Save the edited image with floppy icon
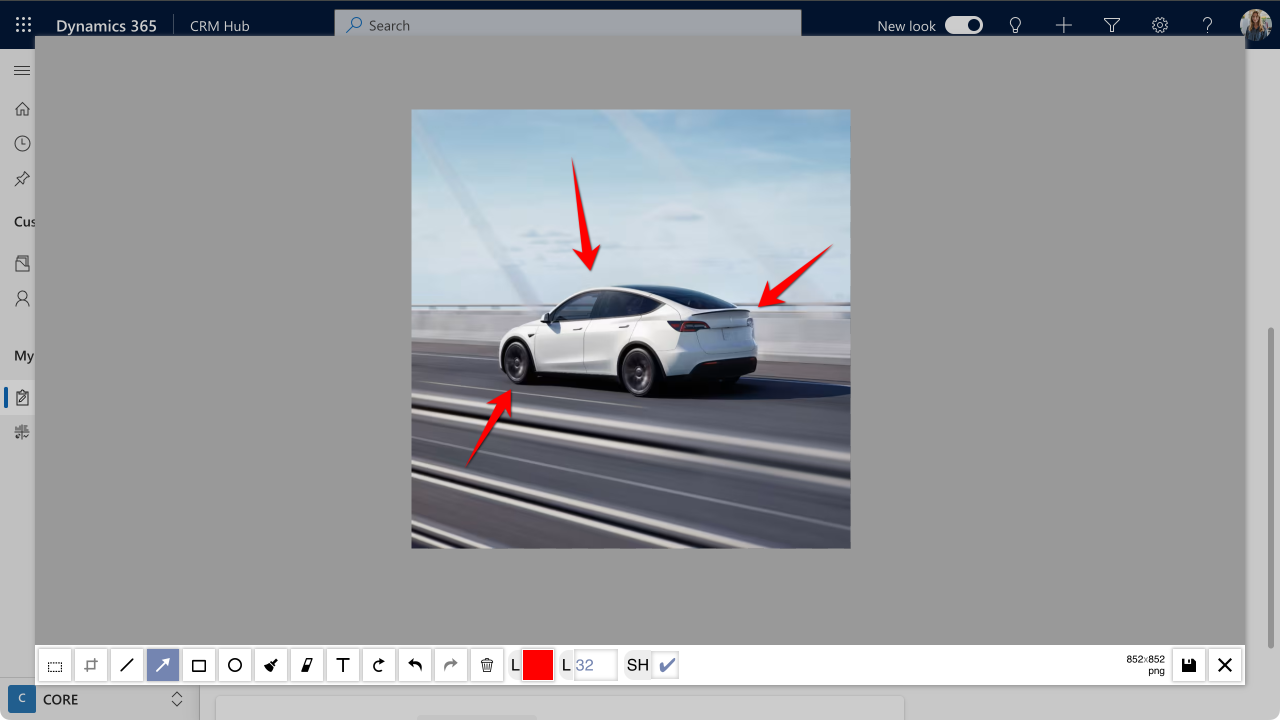1280x720 pixels. point(1189,665)
